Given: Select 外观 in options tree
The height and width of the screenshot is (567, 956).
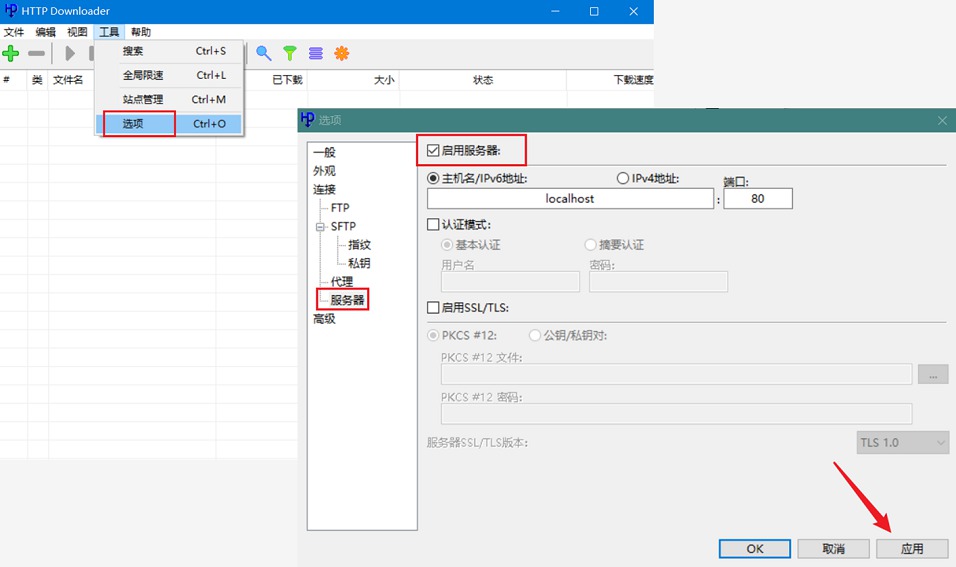Looking at the screenshot, I should tap(324, 171).
